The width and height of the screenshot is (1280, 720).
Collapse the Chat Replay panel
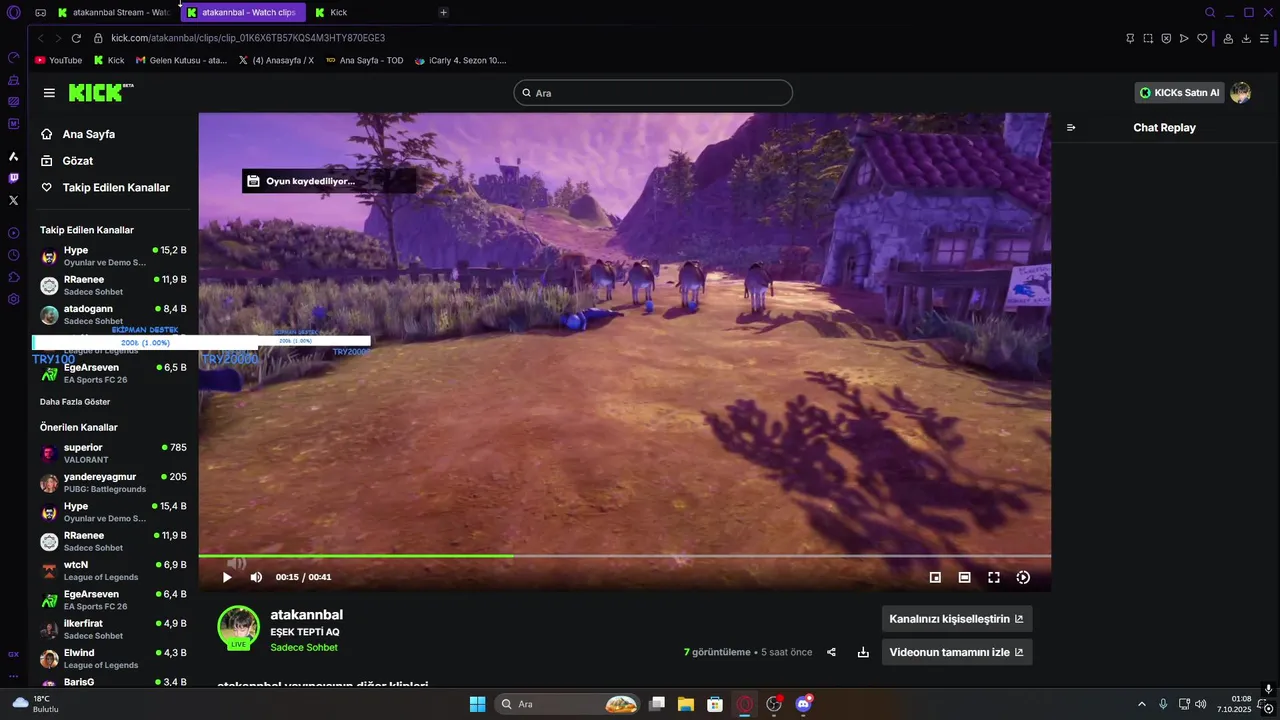pos(1071,127)
